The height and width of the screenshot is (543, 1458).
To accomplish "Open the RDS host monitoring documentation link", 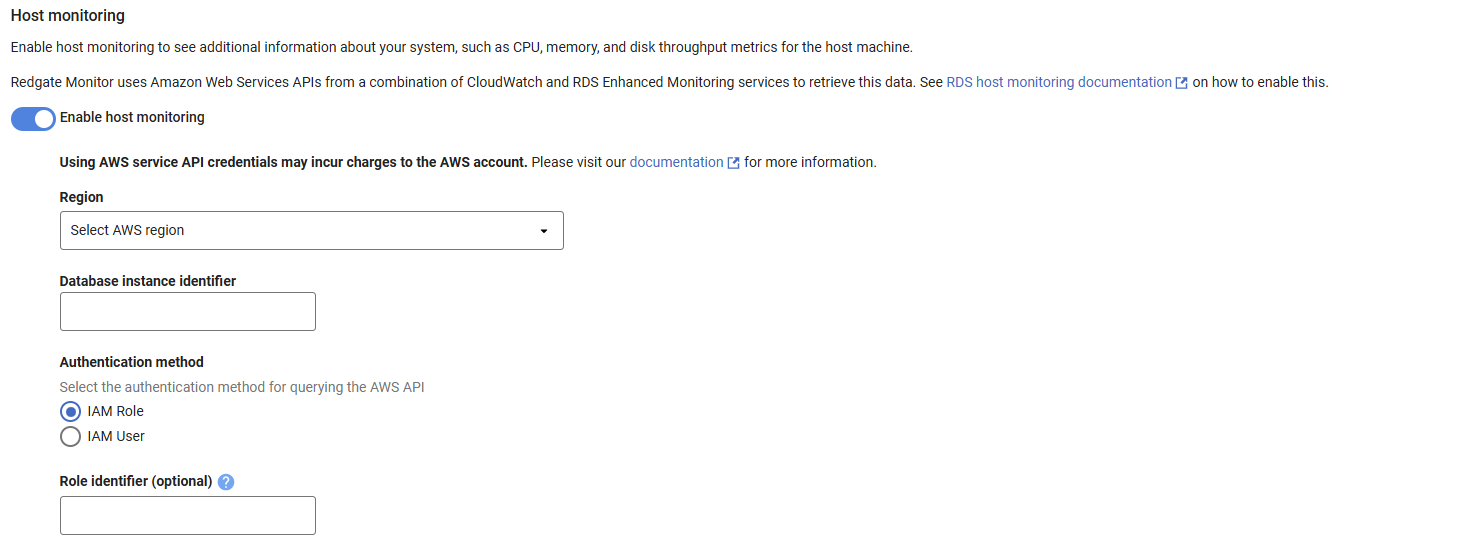I will pyautogui.click(x=1058, y=82).
